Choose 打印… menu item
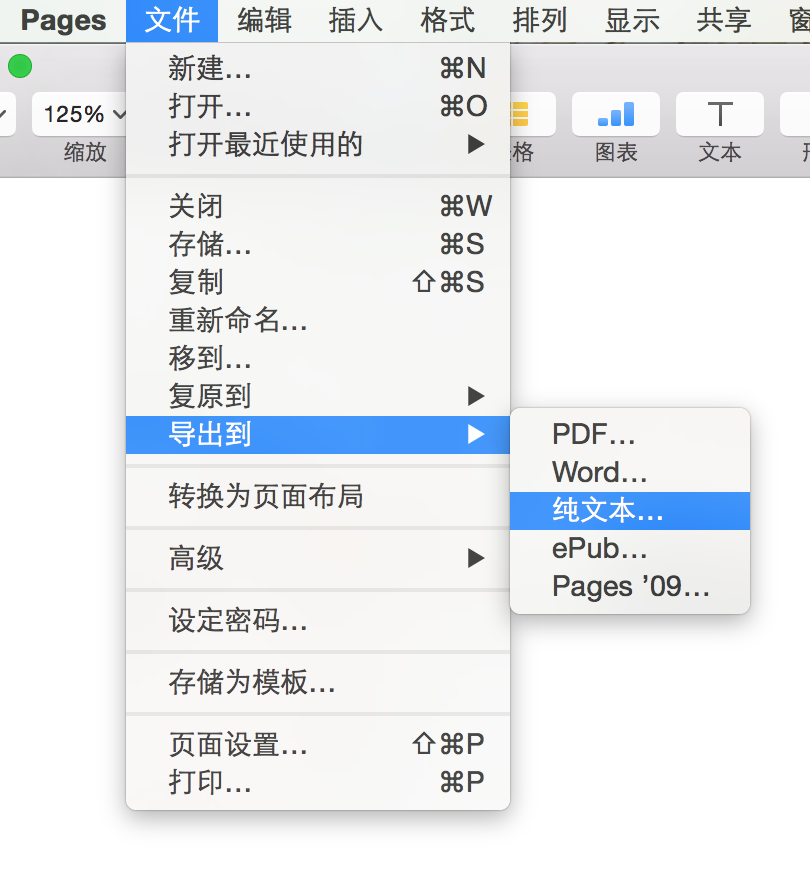This screenshot has height=872, width=810. pos(318,782)
